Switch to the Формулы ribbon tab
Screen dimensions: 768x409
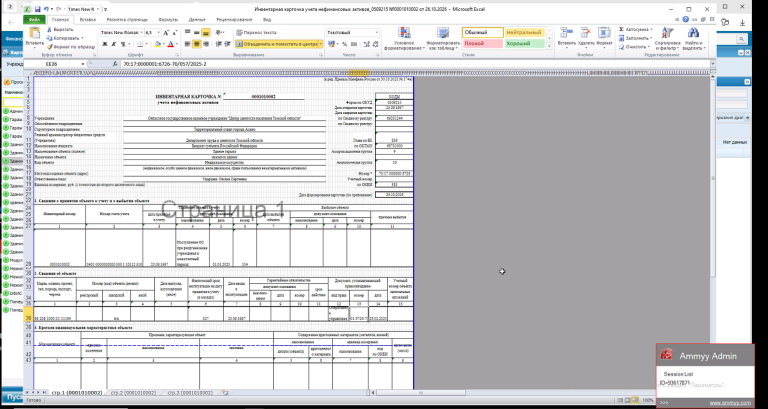coord(168,20)
